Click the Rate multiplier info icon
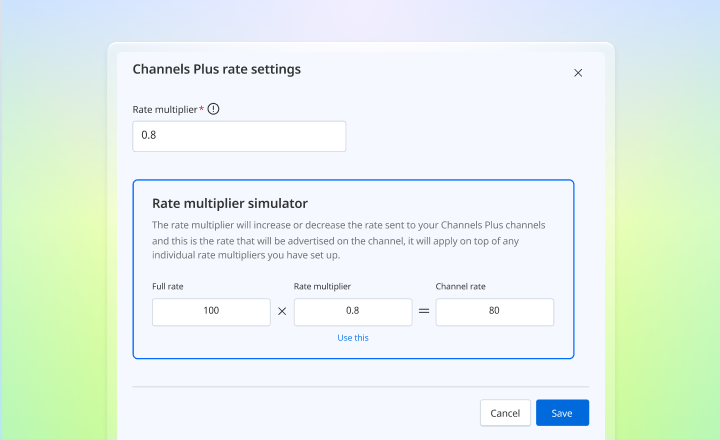The width and height of the screenshot is (720, 440). (213, 109)
